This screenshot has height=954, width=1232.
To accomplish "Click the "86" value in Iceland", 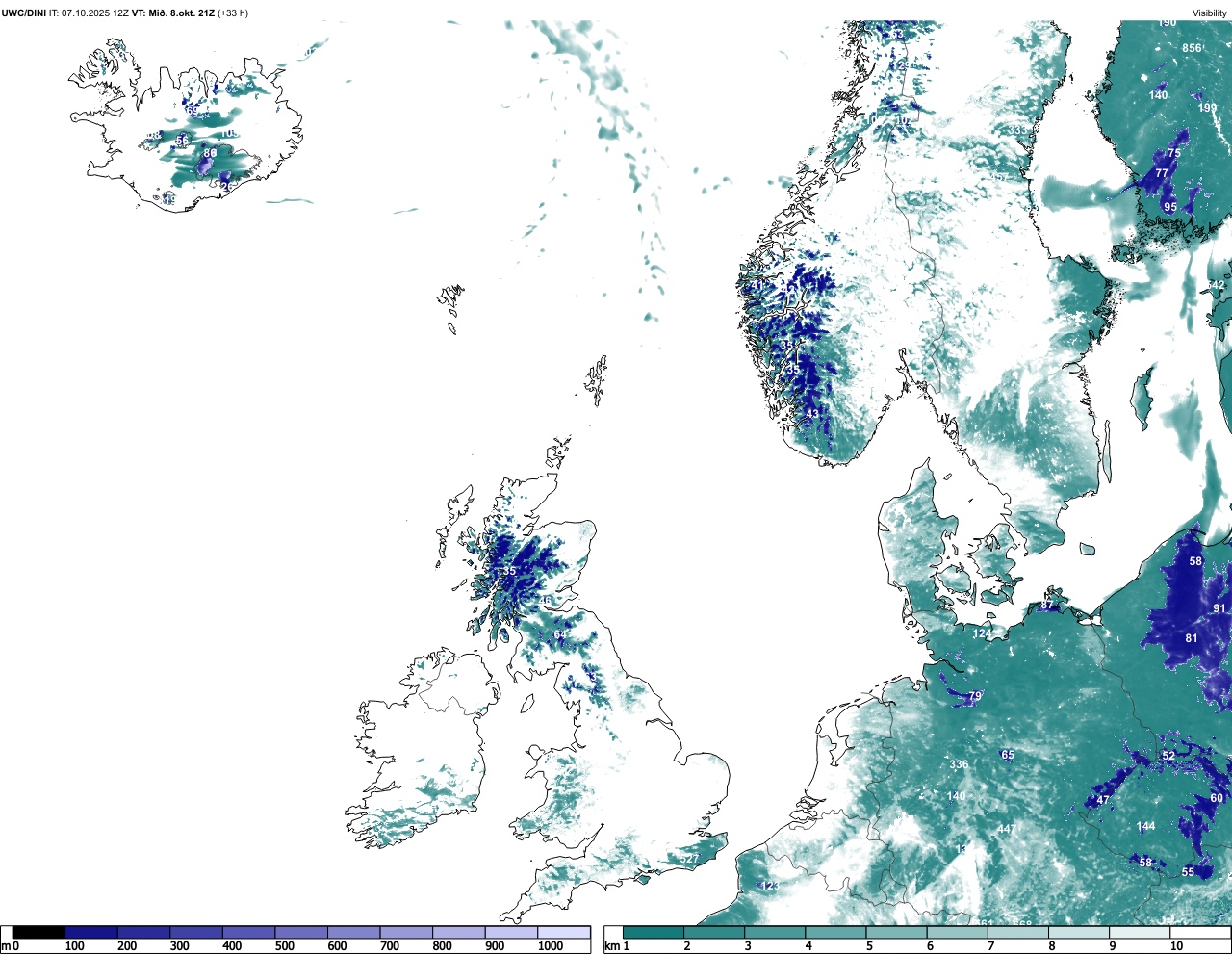I will coord(210,153).
